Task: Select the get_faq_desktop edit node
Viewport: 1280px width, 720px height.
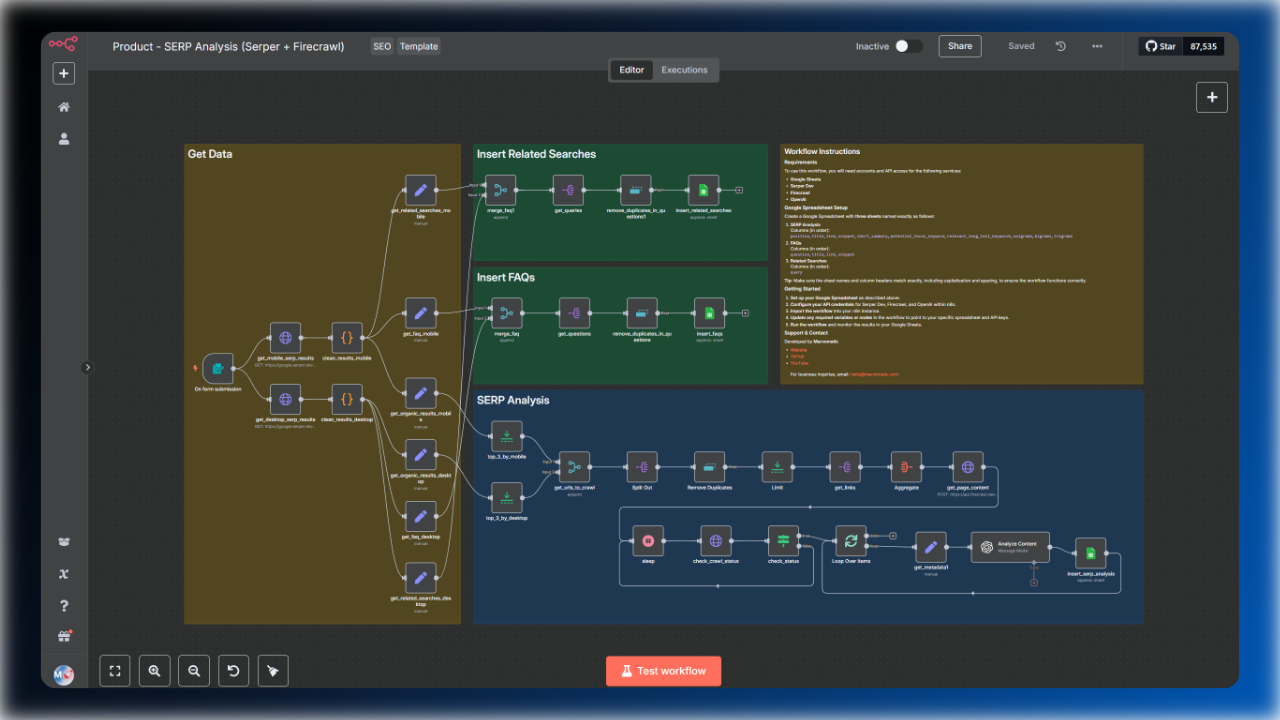Action: tap(420, 516)
